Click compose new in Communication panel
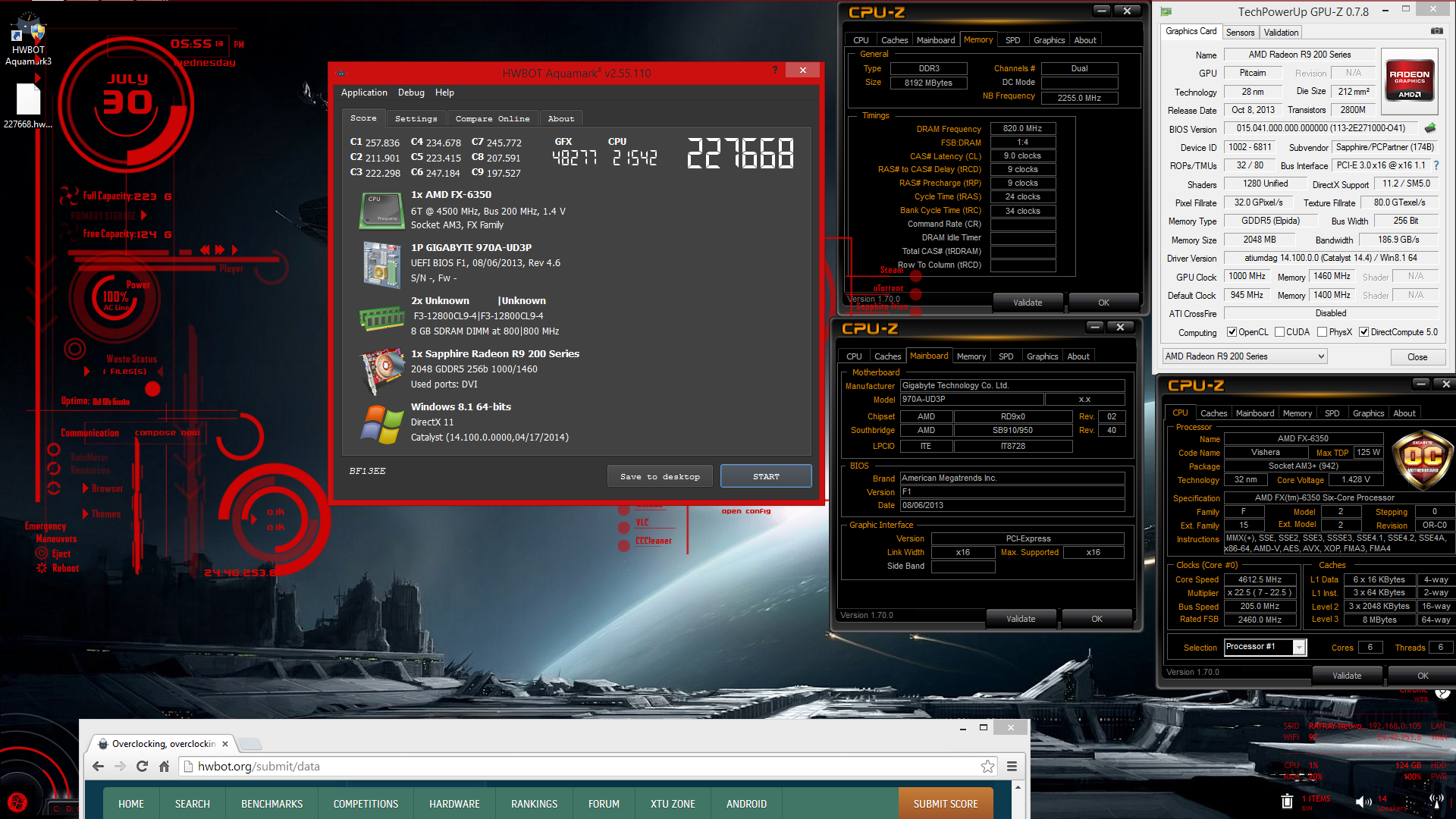1456x819 pixels. click(168, 432)
